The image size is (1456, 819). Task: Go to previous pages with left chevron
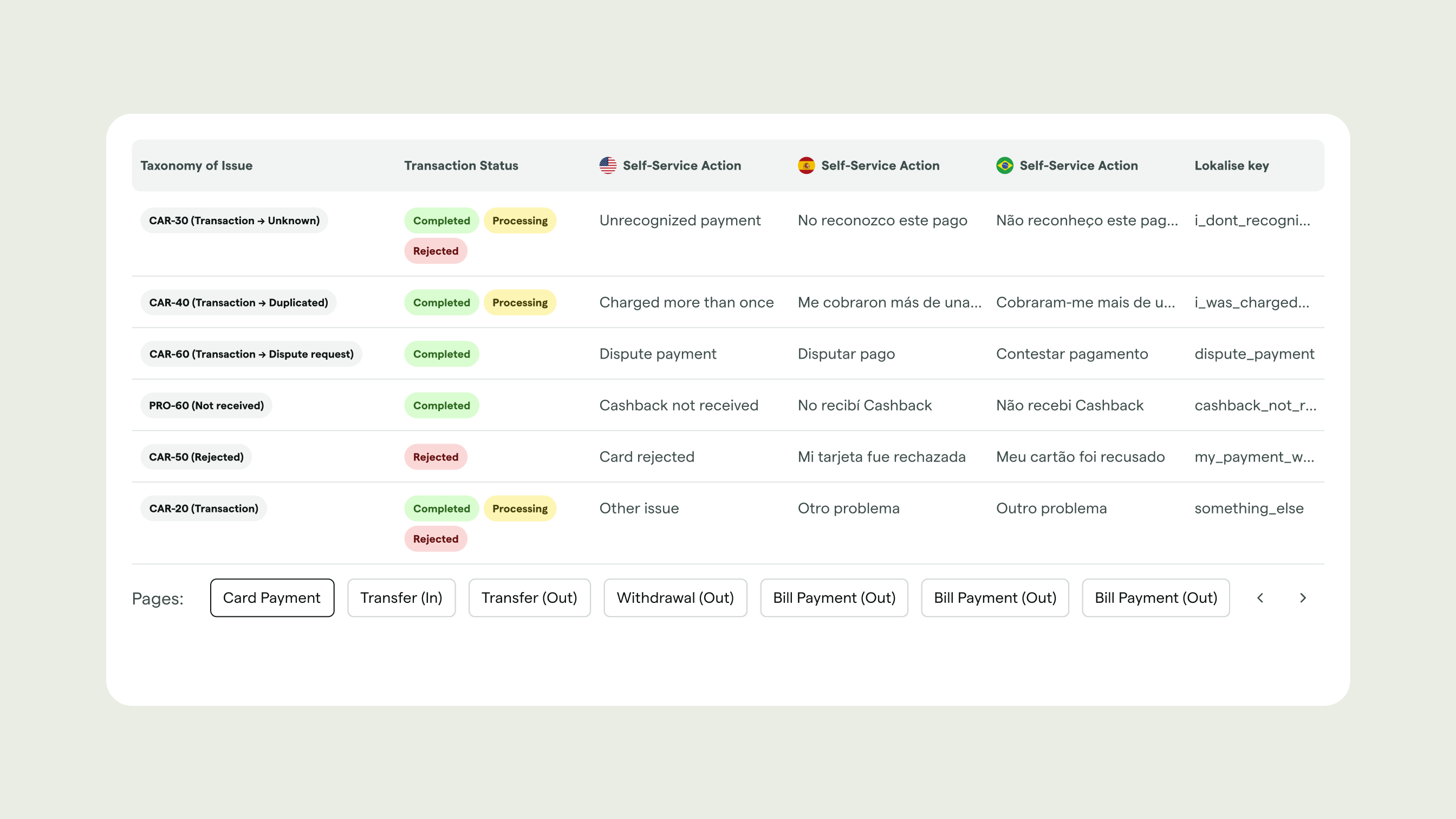point(1260,597)
